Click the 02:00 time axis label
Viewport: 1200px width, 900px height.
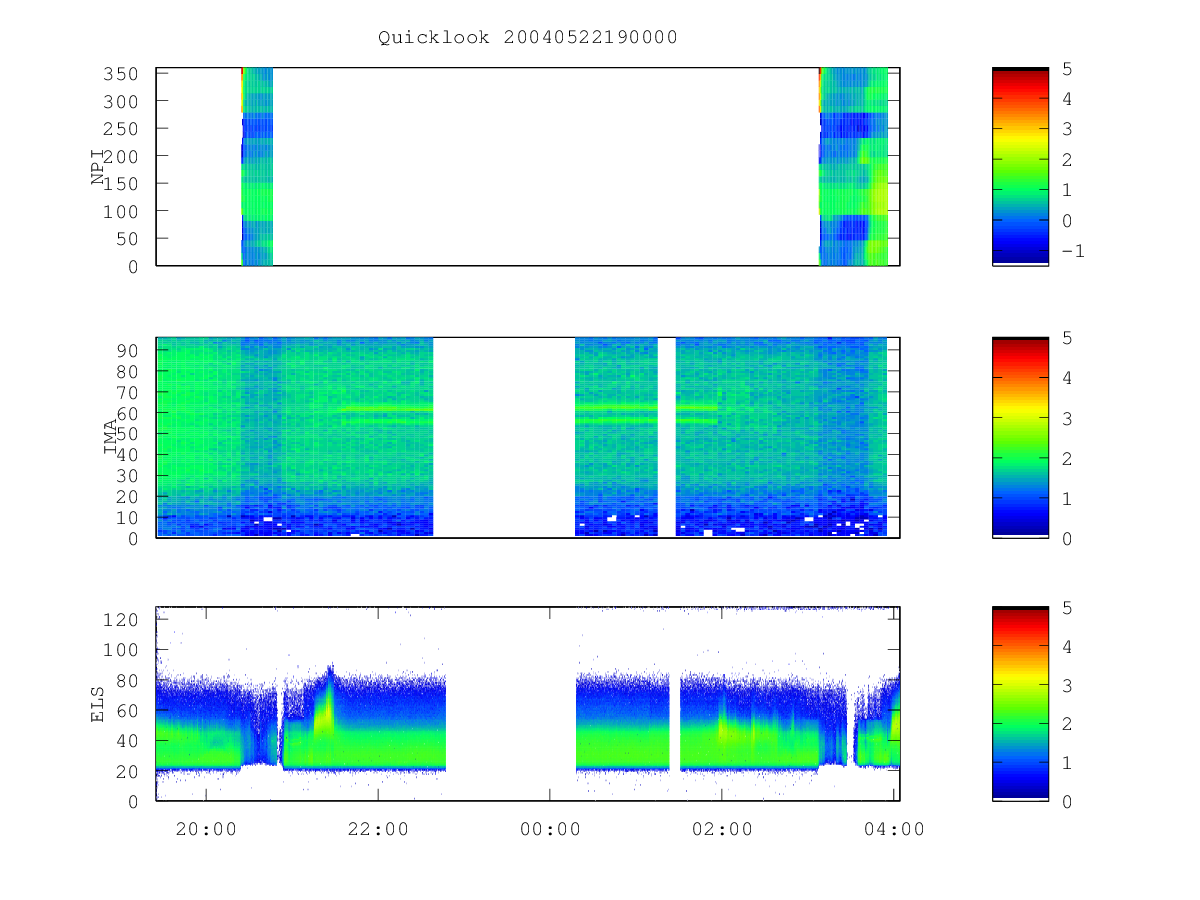[x=722, y=829]
